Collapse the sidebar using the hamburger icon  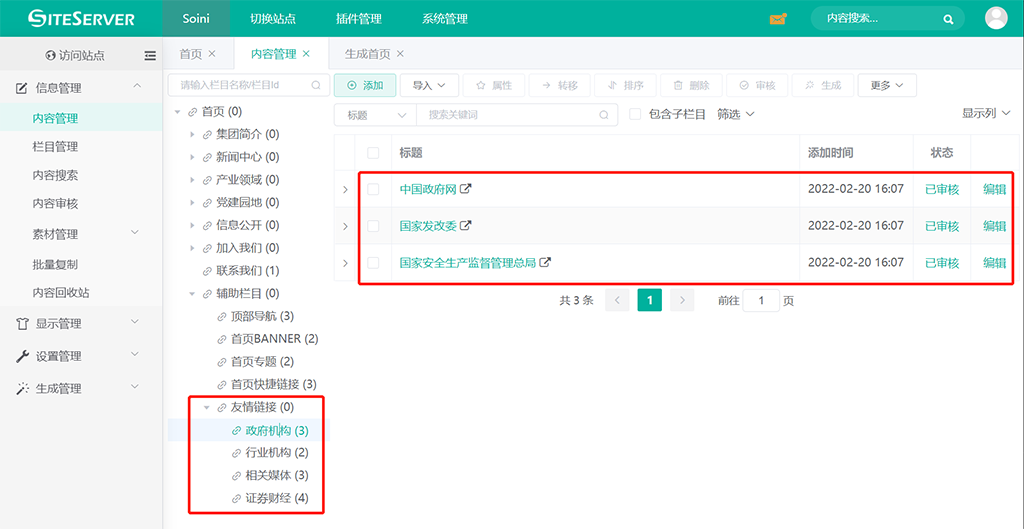[x=150, y=56]
